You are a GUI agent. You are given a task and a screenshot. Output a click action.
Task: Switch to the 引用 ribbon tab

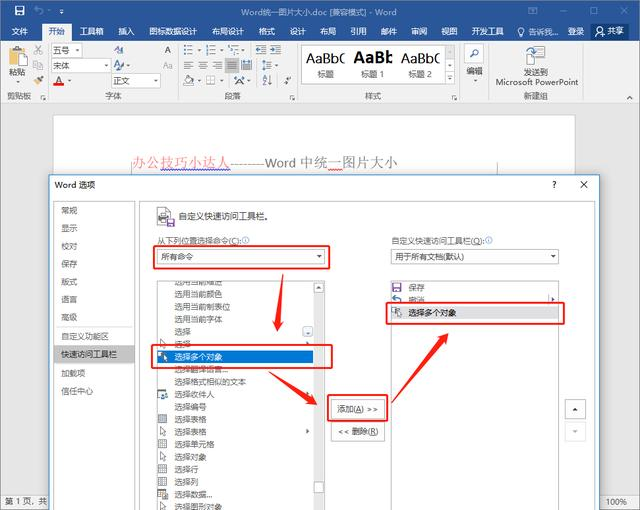pyautogui.click(x=358, y=31)
